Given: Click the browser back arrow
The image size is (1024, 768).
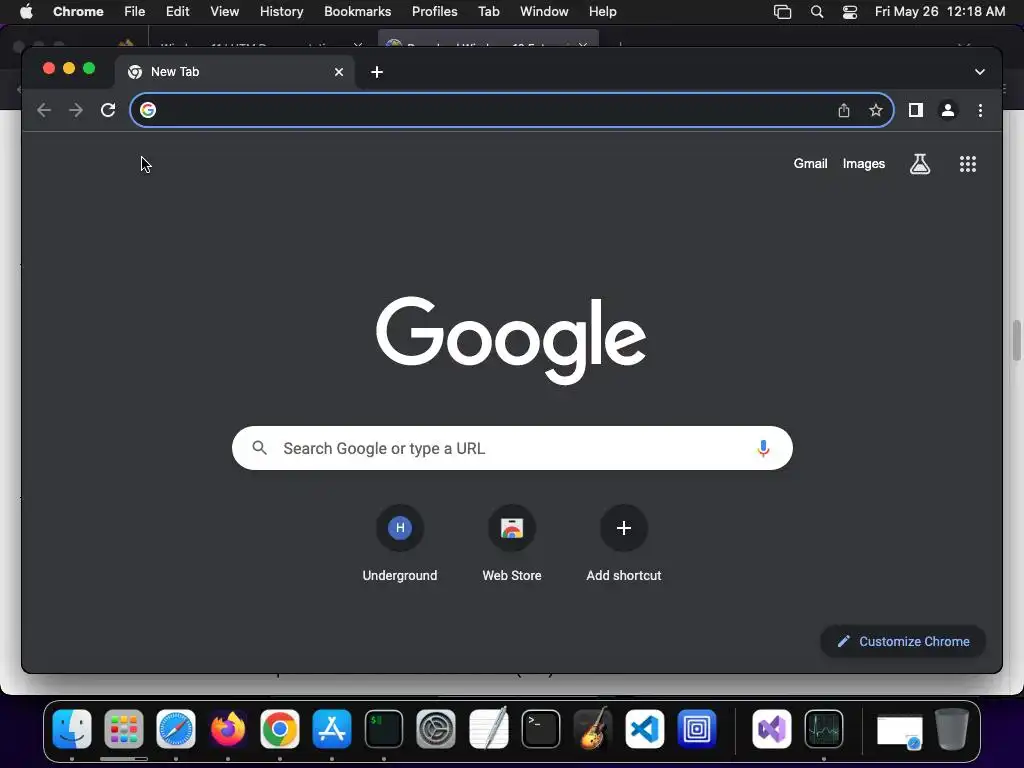Looking at the screenshot, I should pyautogui.click(x=44, y=110).
